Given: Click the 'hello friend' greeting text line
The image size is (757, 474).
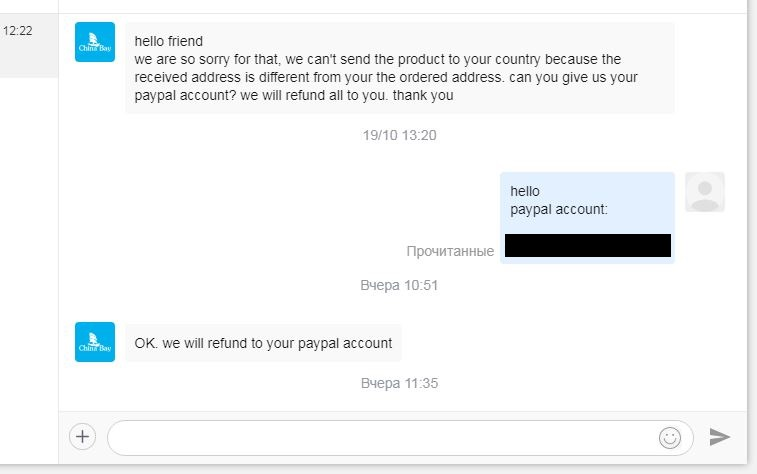Looking at the screenshot, I should [x=168, y=41].
